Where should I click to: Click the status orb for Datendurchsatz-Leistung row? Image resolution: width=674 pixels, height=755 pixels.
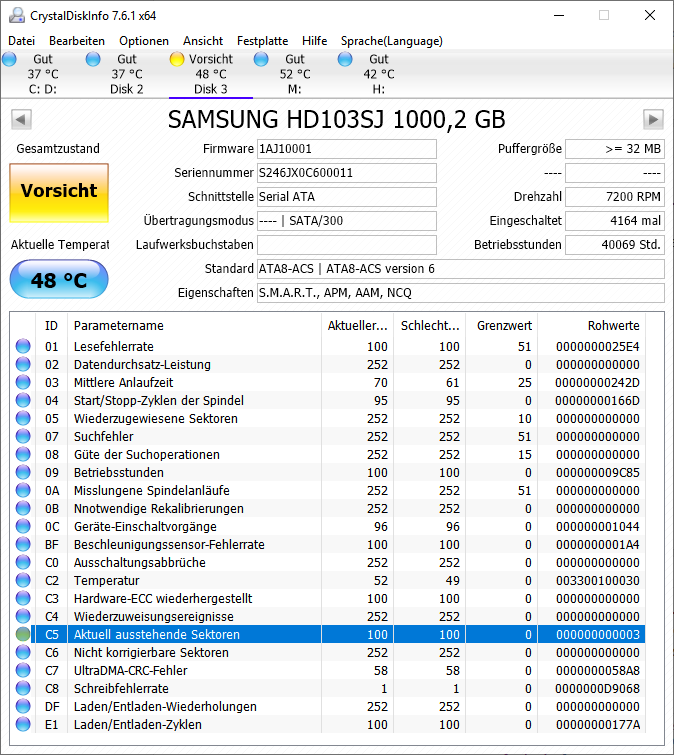23,364
